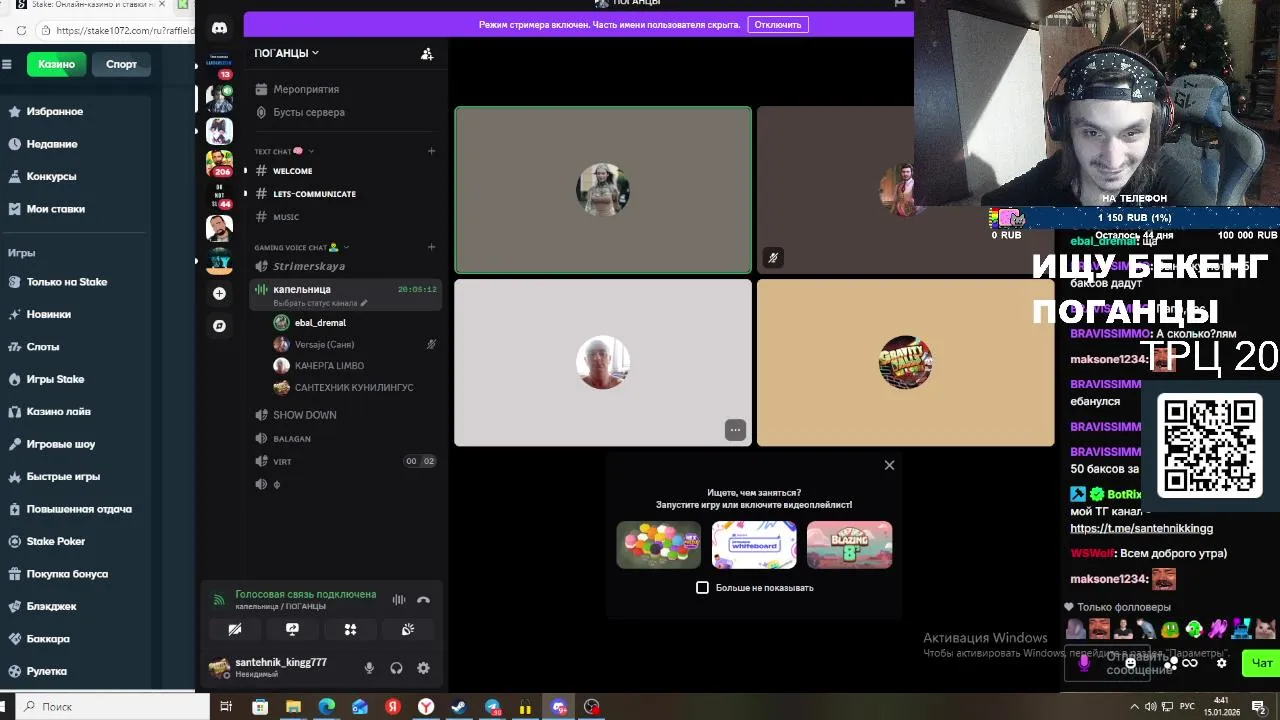1280x720 pixels.
Task: Click the infinity icon in chat bar
Action: pyautogui.click(x=1190, y=663)
